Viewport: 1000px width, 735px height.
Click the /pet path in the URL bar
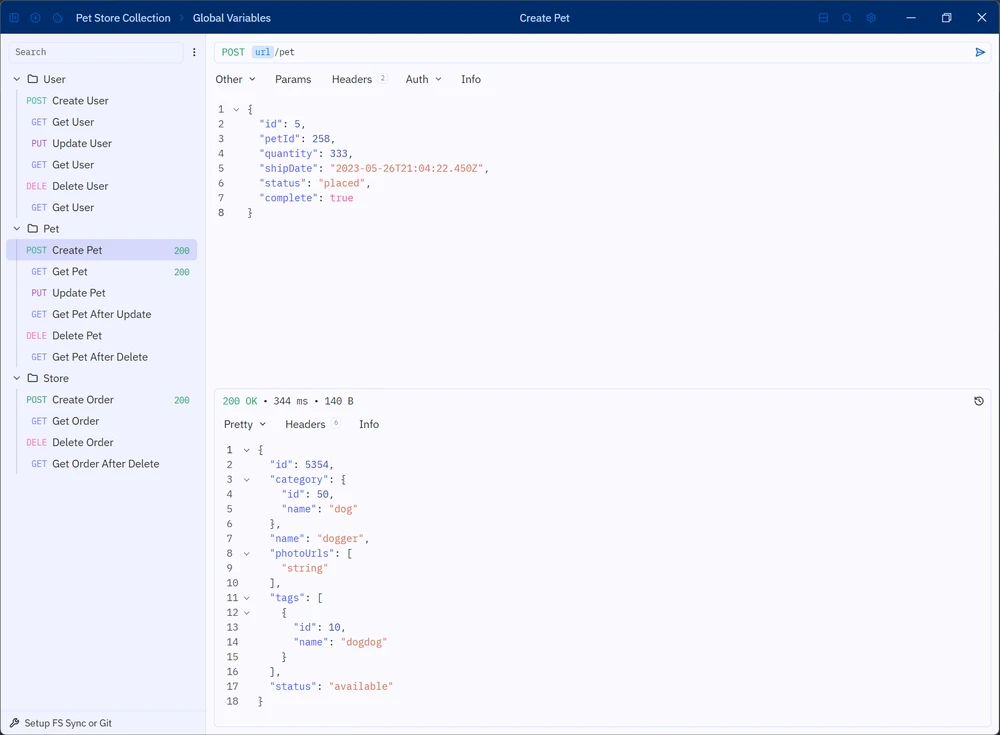coord(284,52)
